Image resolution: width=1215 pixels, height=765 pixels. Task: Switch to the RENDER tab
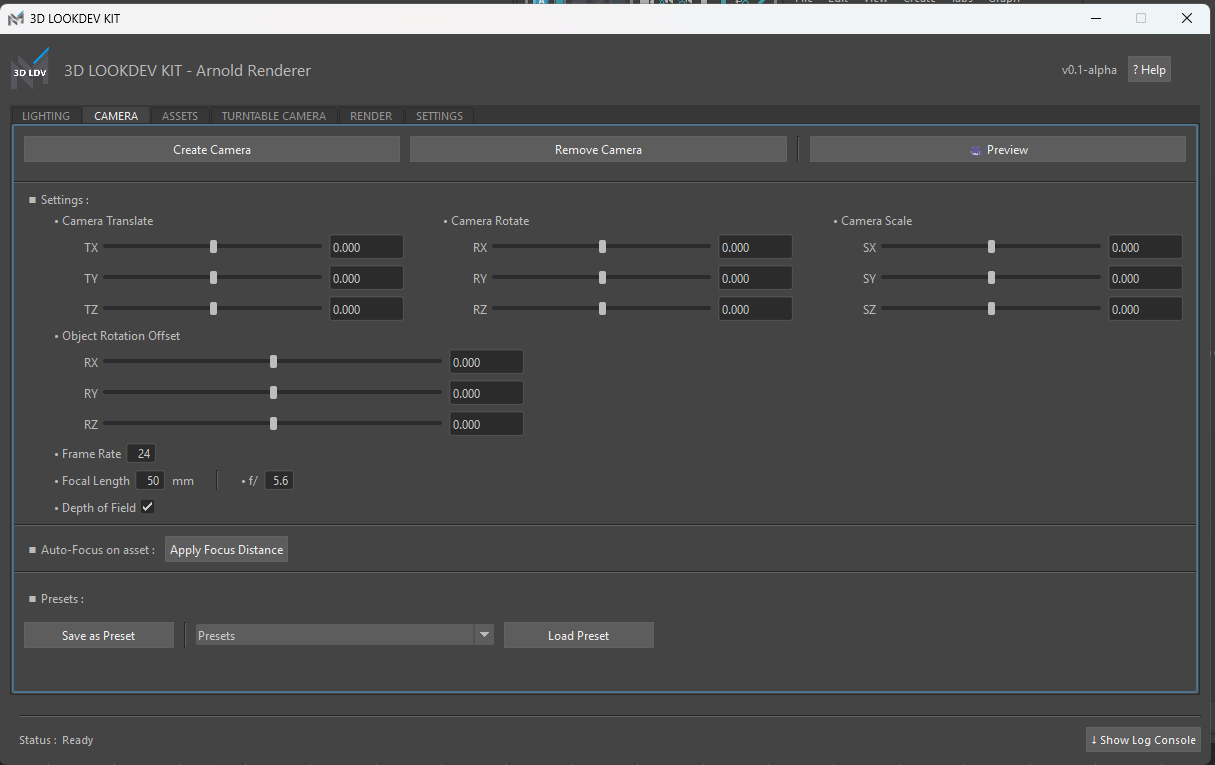(x=371, y=116)
